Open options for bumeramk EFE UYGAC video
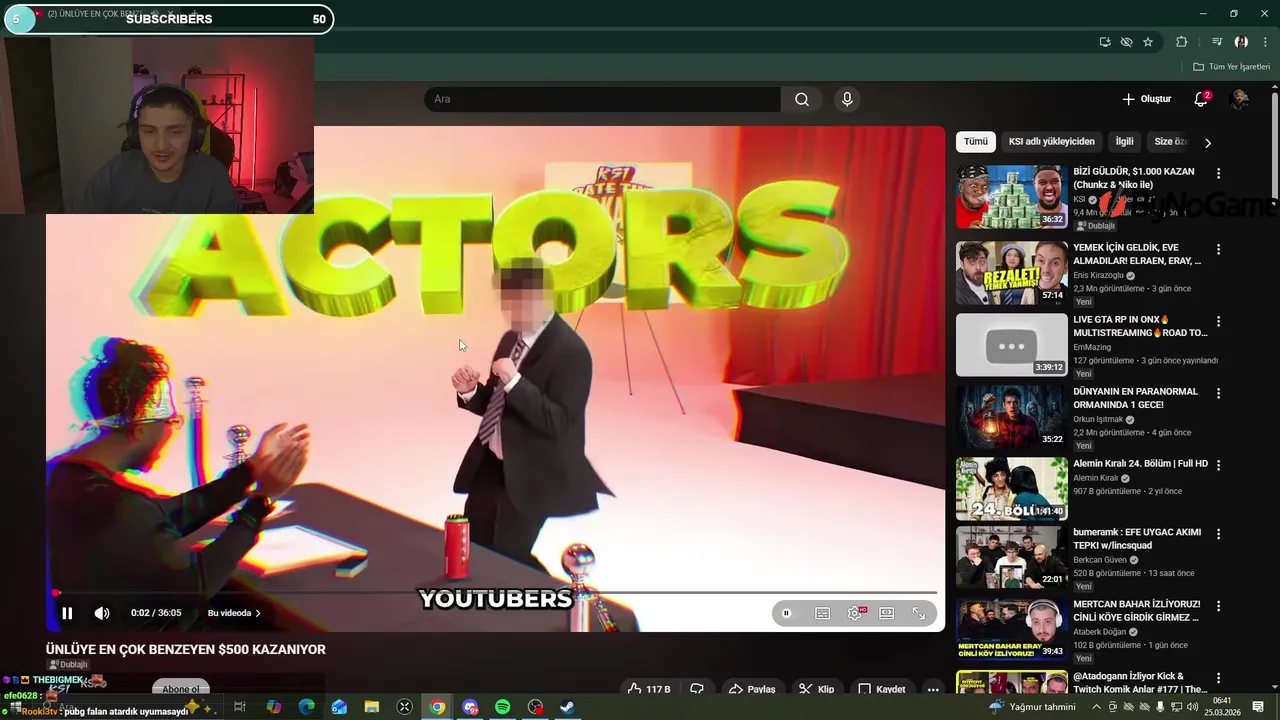 click(x=1218, y=534)
